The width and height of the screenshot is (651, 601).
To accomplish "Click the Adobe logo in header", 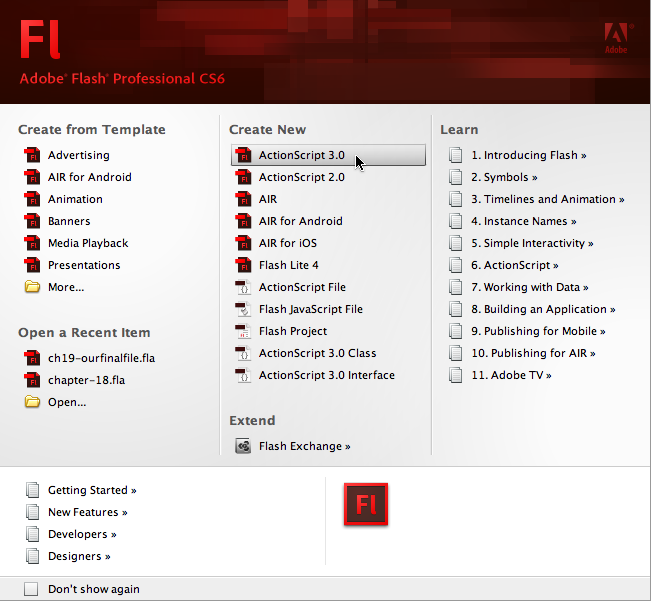I will click(x=616, y=38).
